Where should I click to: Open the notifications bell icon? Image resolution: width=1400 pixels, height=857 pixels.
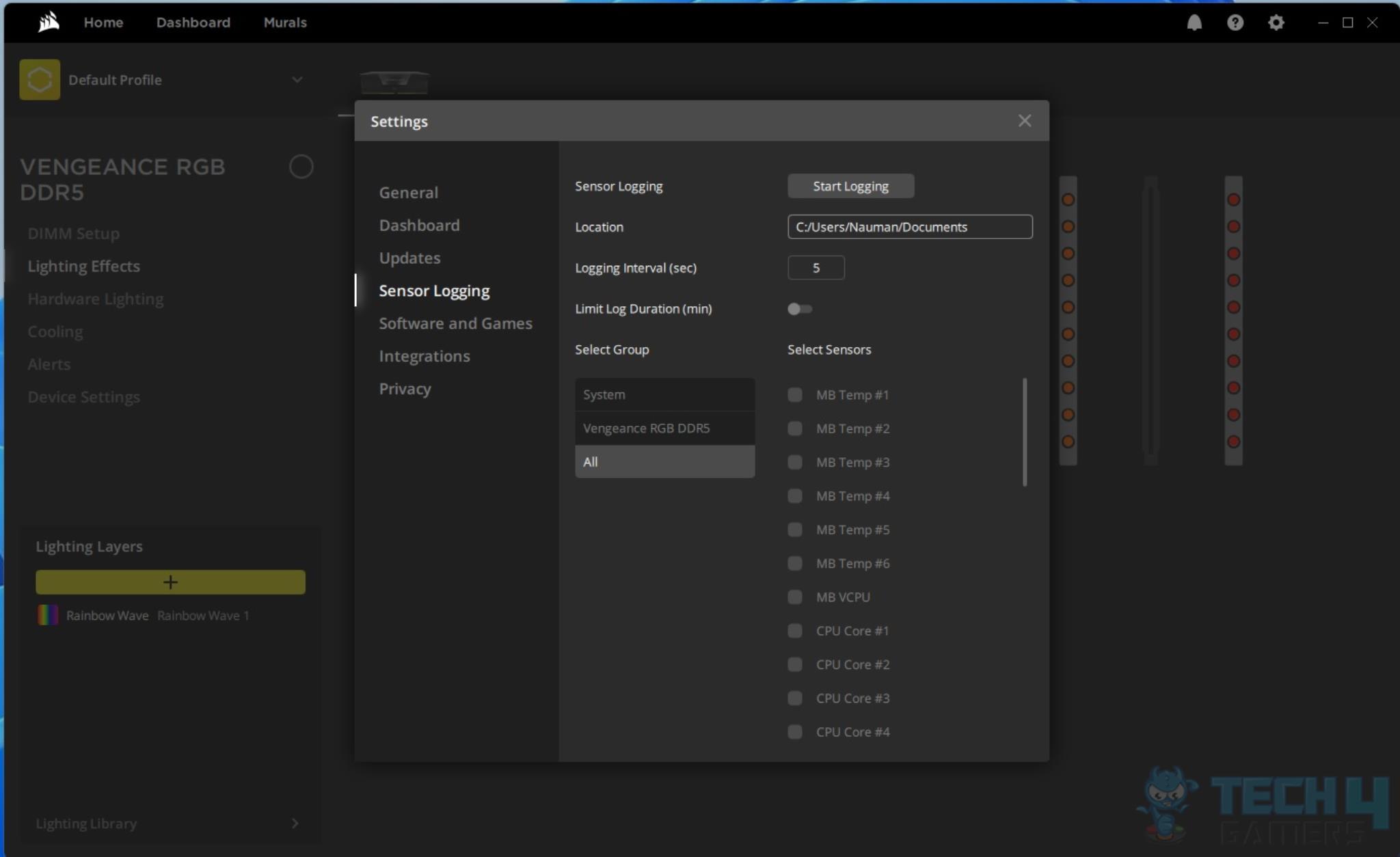pyautogui.click(x=1194, y=23)
